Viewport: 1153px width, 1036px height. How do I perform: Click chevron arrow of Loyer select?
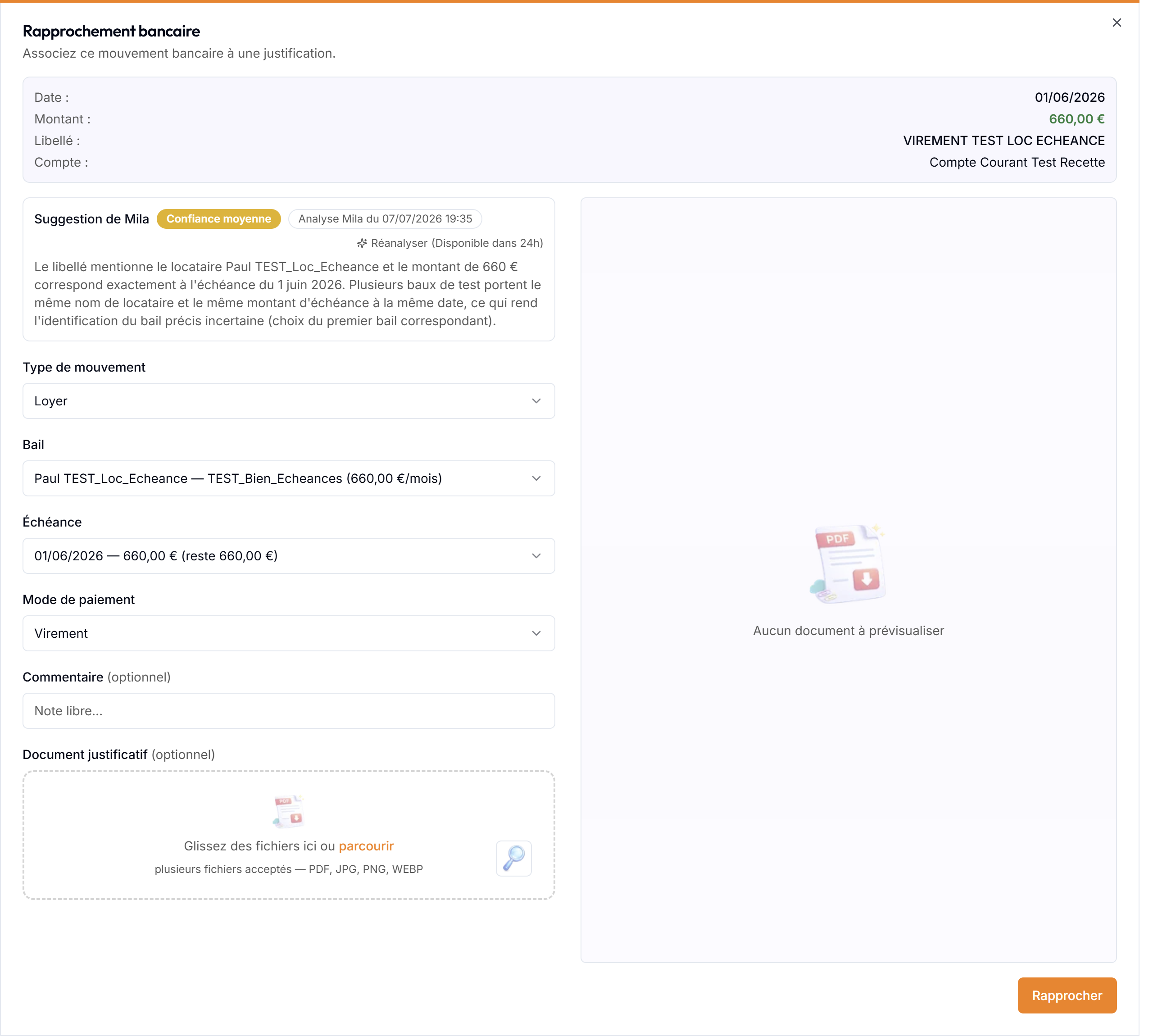tap(536, 401)
